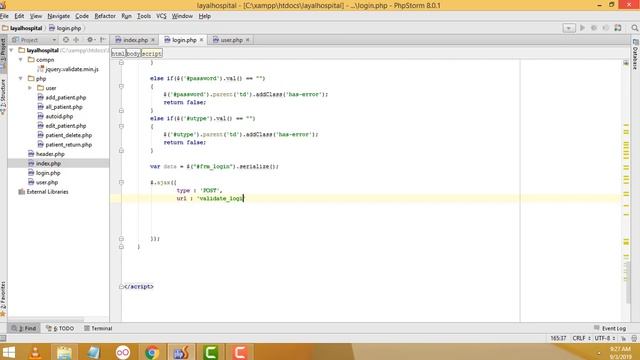The image size is (640, 360).
Task: Open run configuration dropdown
Action: click(x=569, y=28)
